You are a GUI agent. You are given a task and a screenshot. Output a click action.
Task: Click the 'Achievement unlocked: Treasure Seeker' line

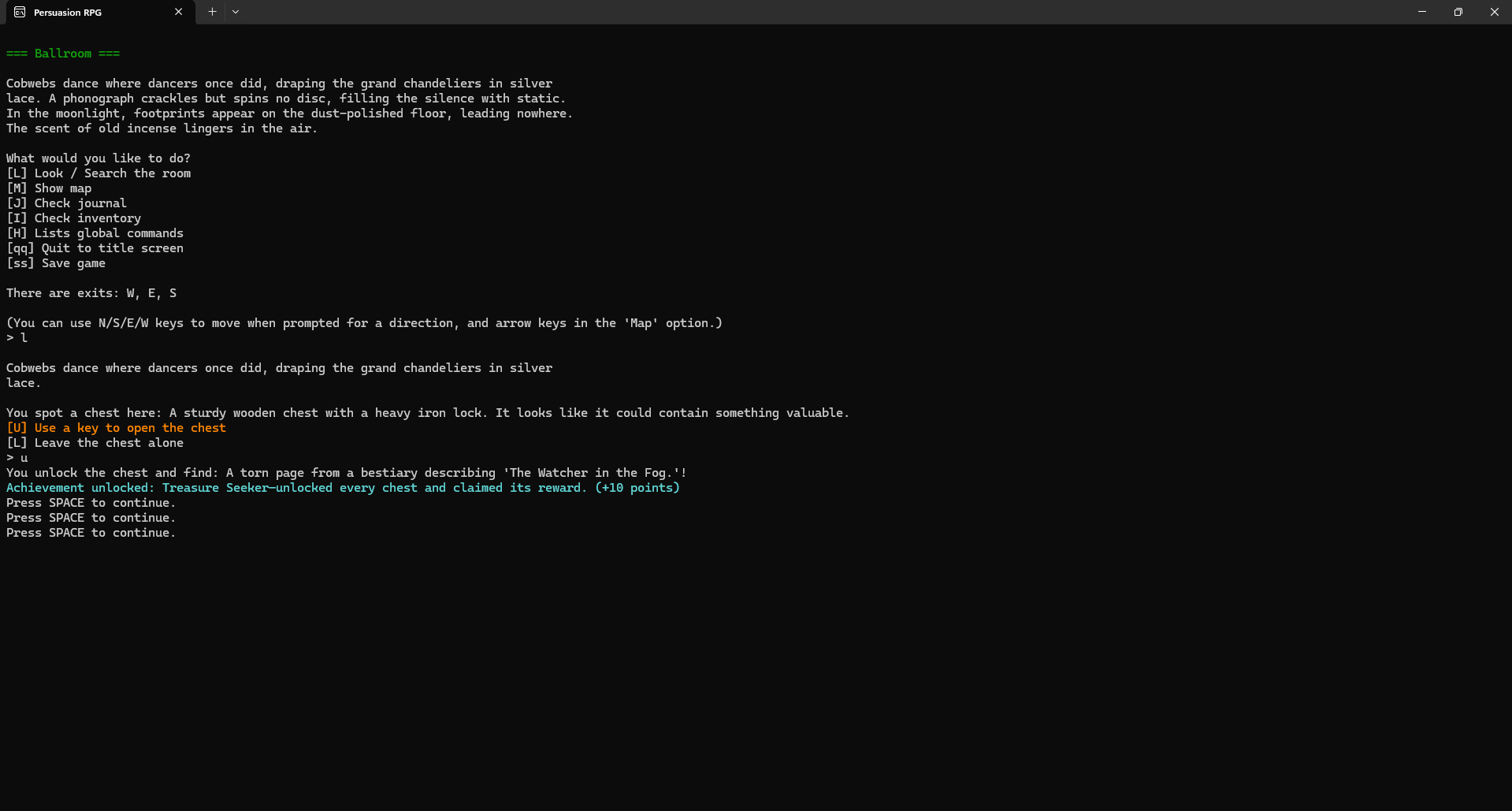[x=343, y=488]
